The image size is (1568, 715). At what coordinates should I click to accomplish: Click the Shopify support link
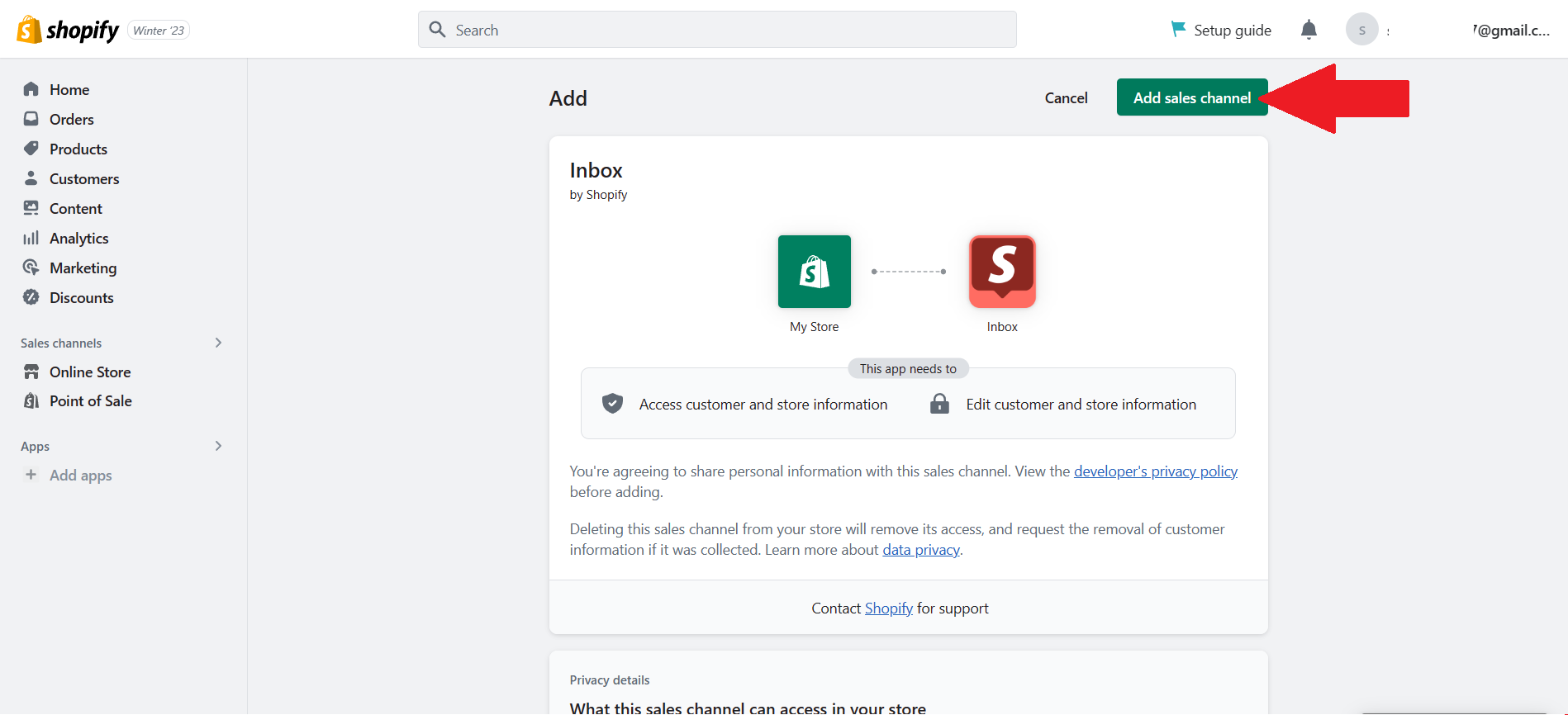(x=889, y=608)
